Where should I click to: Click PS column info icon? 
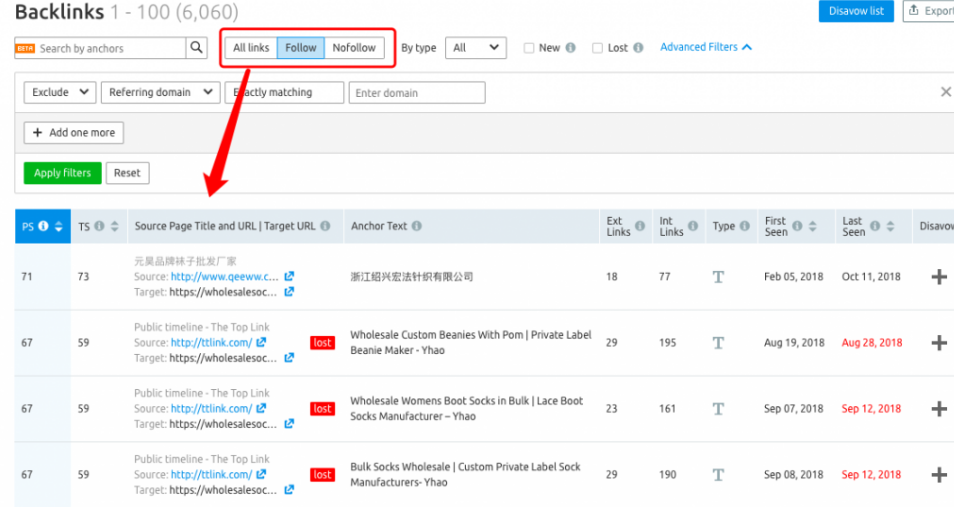click(43, 226)
